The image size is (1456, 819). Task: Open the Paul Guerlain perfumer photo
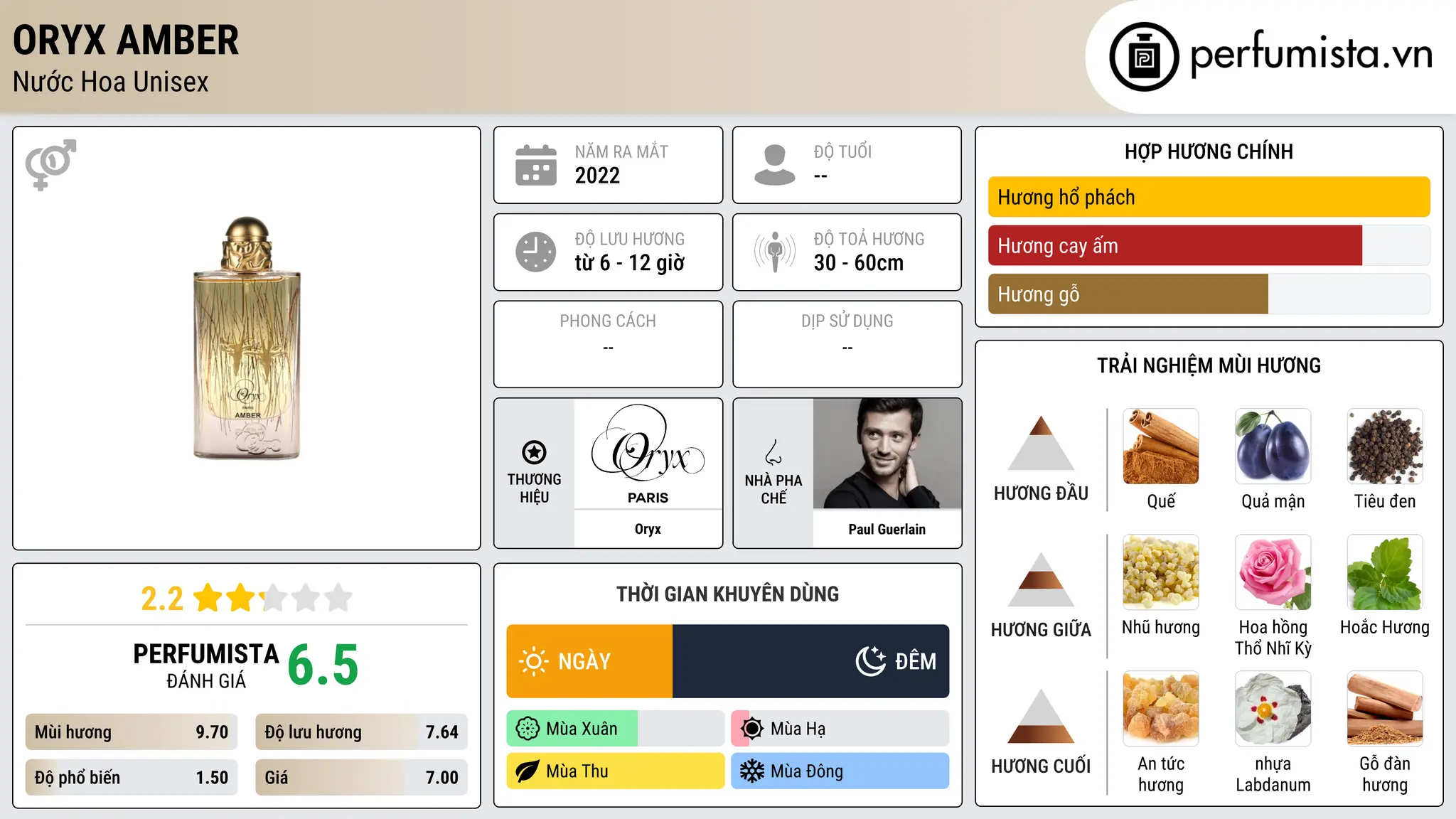pyautogui.click(x=887, y=454)
